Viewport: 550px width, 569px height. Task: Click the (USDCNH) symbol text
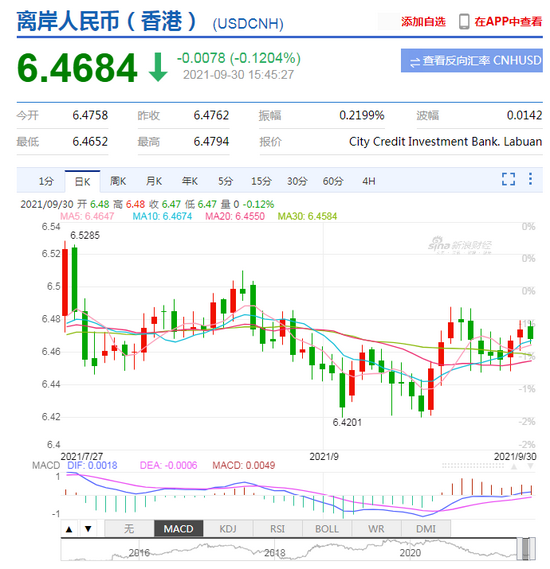point(248,24)
